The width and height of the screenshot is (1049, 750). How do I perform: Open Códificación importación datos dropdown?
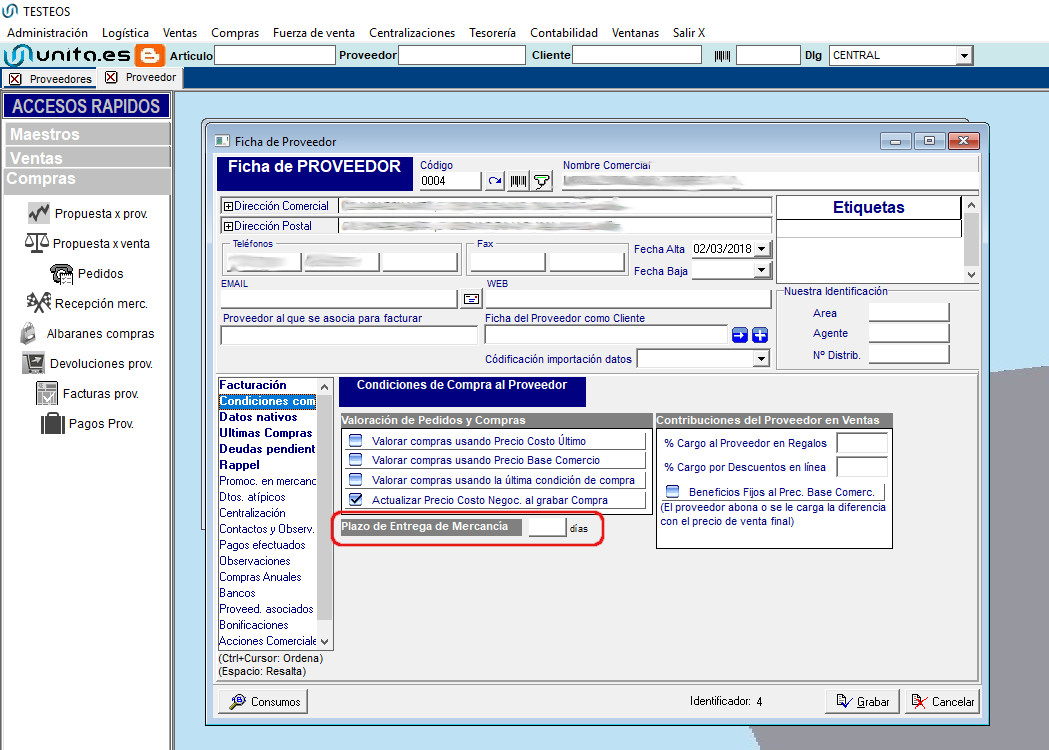pyautogui.click(x=761, y=359)
